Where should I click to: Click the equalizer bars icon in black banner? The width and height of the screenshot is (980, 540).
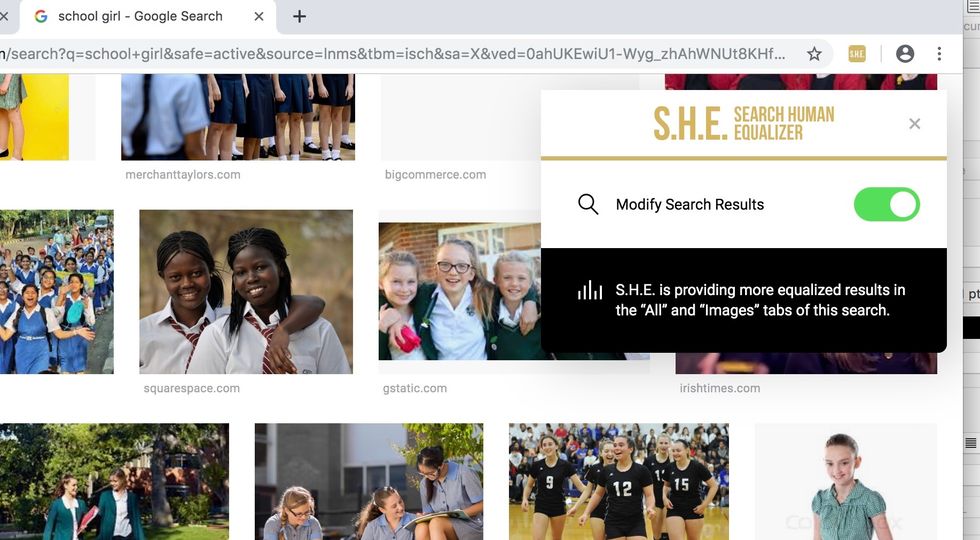click(x=589, y=291)
